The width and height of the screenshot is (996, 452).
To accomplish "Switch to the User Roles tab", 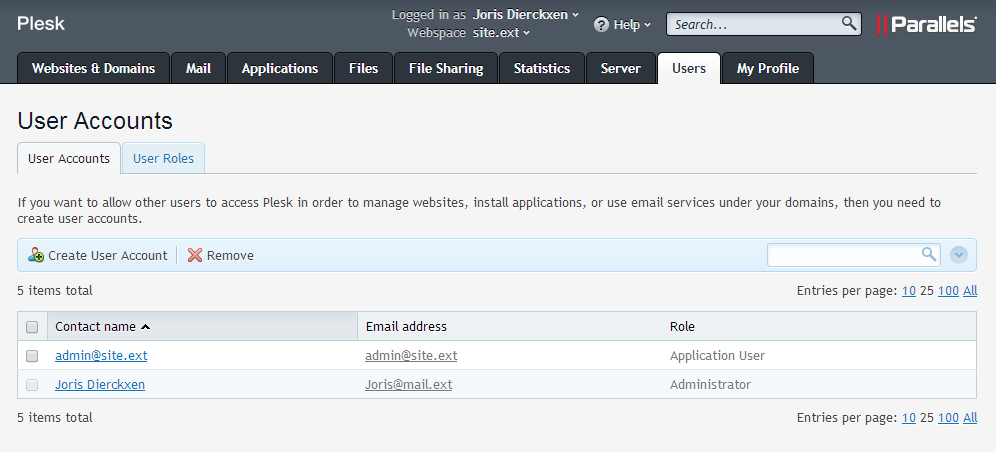I will point(163,158).
